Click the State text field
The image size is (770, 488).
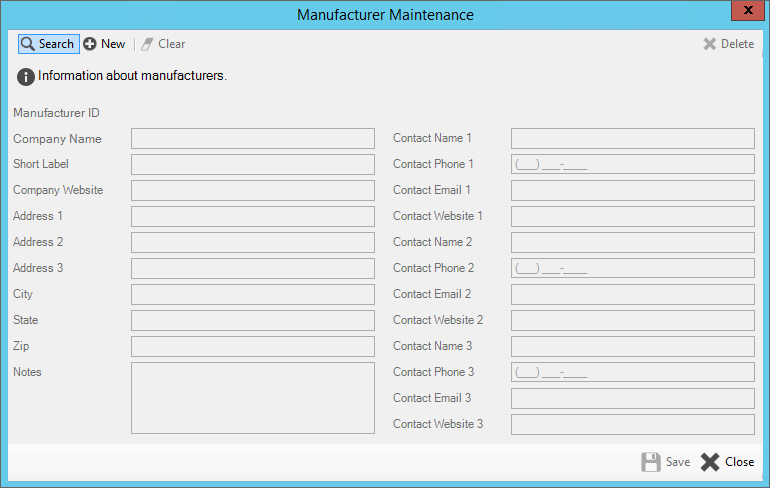coord(253,321)
